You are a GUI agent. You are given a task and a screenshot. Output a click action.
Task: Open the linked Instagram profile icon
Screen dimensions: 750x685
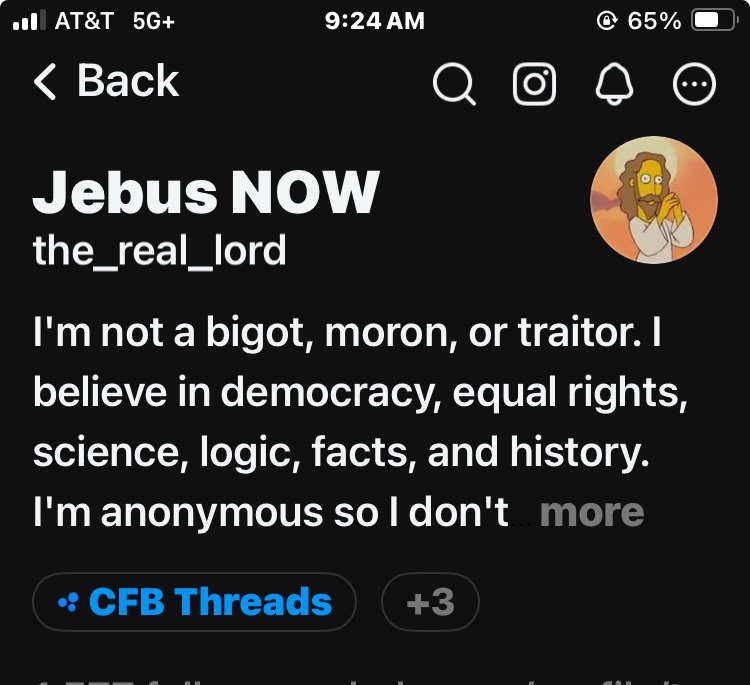tap(534, 85)
